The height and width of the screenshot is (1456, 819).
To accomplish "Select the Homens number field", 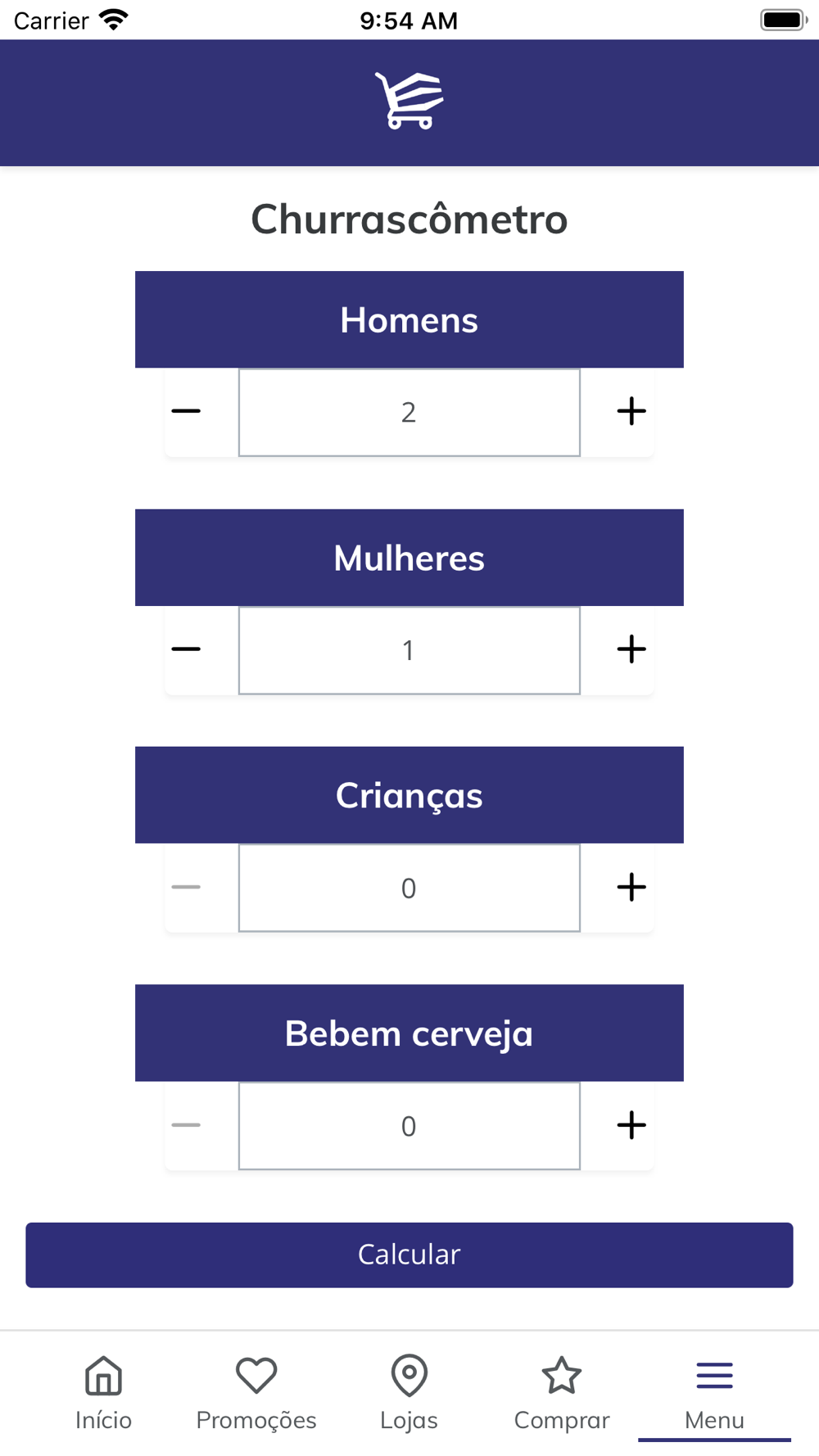I will [x=409, y=412].
